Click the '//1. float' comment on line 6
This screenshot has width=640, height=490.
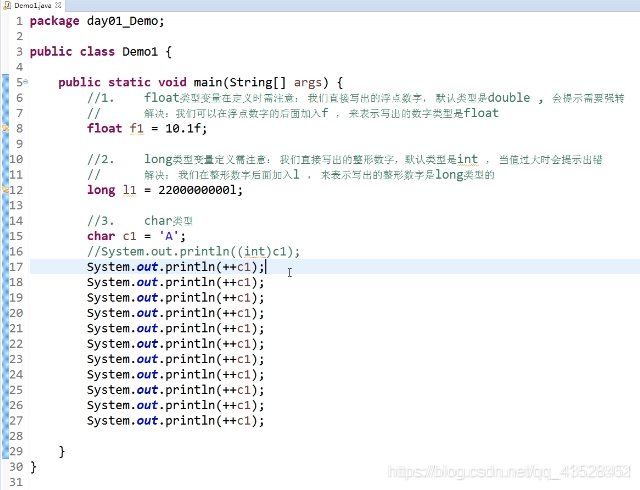(x=356, y=98)
